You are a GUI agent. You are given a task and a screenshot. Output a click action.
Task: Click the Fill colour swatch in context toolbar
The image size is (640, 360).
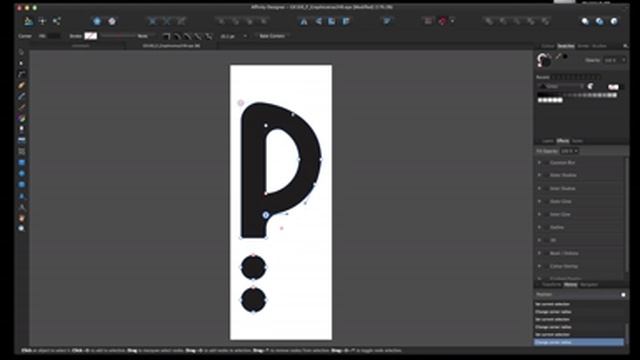(53, 36)
